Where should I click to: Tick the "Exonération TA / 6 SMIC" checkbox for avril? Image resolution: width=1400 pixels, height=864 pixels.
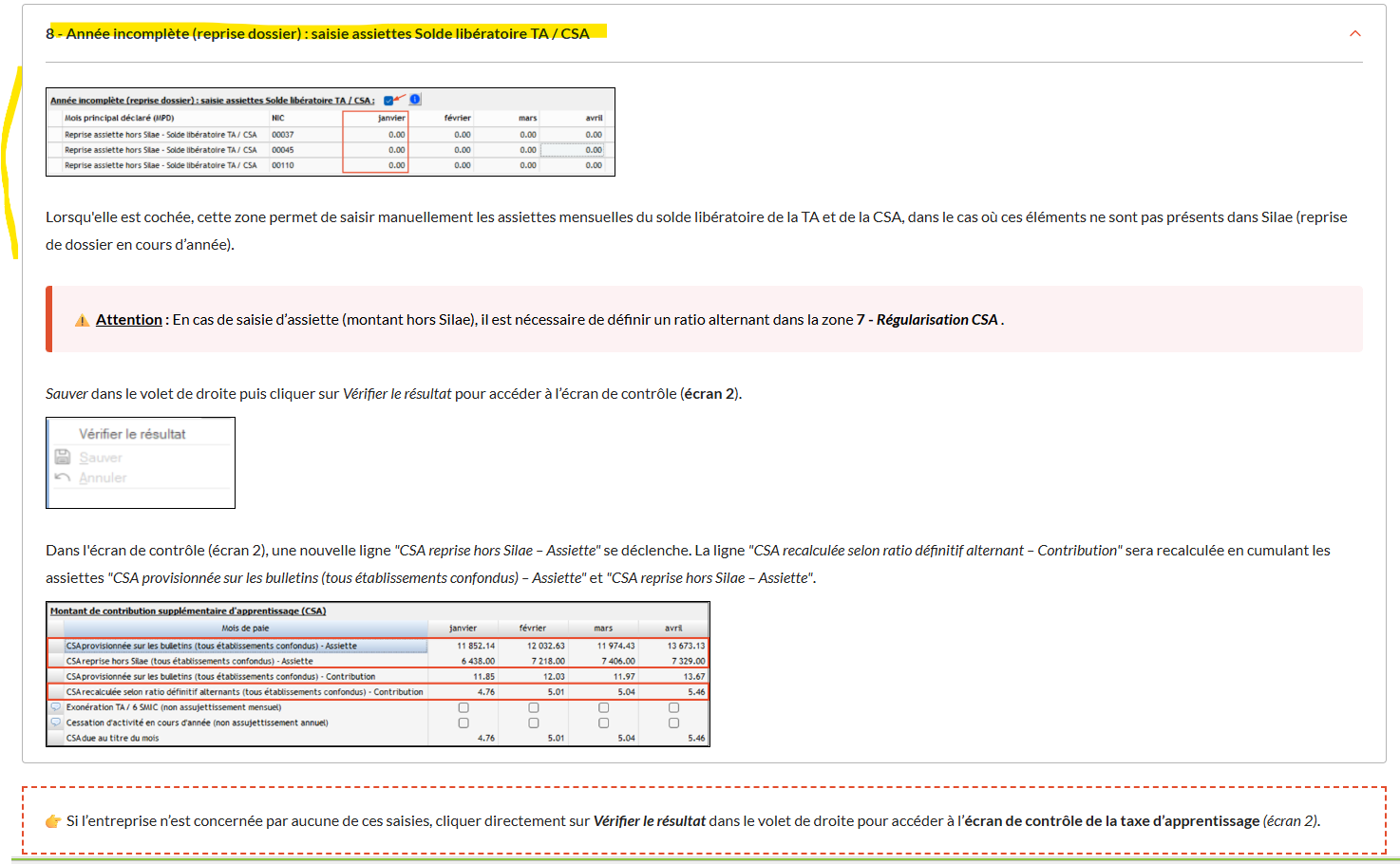pos(673,707)
